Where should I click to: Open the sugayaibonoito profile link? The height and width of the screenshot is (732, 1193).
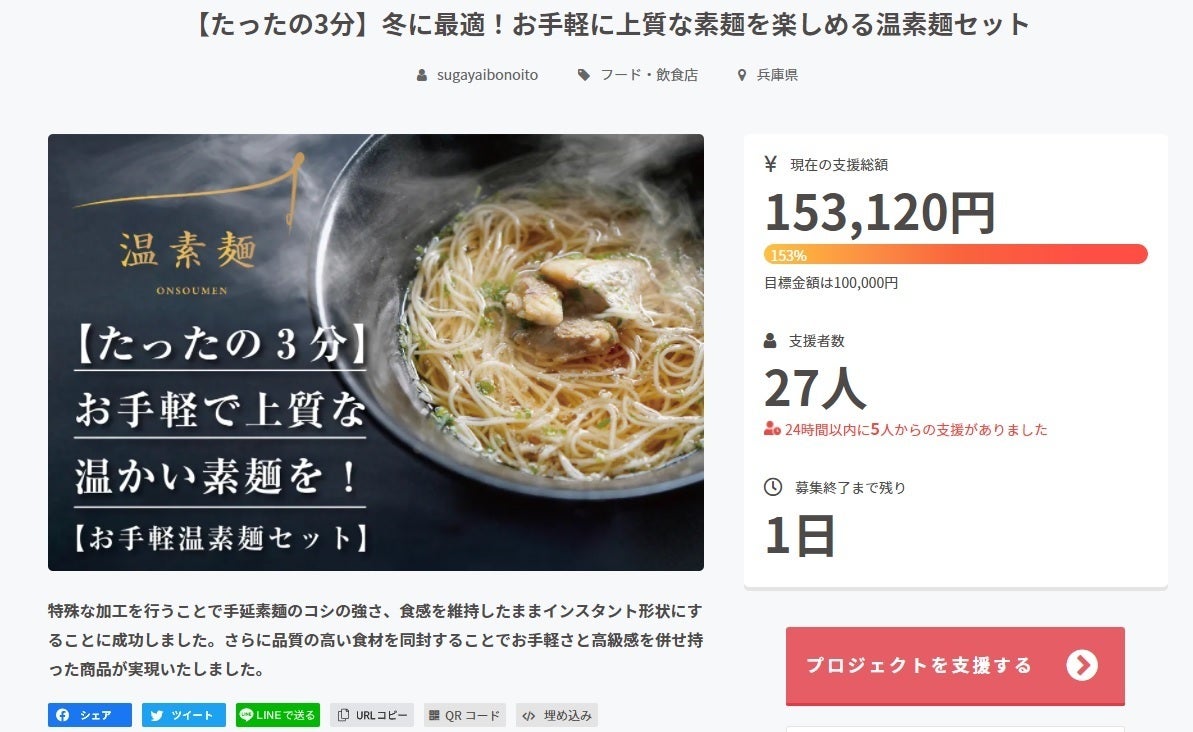487,75
